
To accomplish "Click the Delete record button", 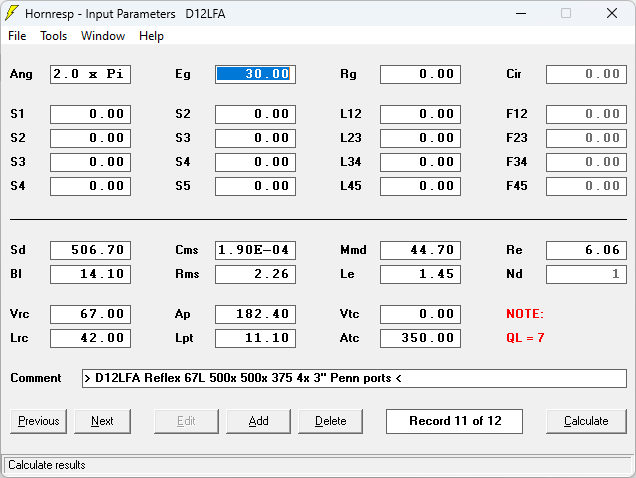I will point(331,421).
